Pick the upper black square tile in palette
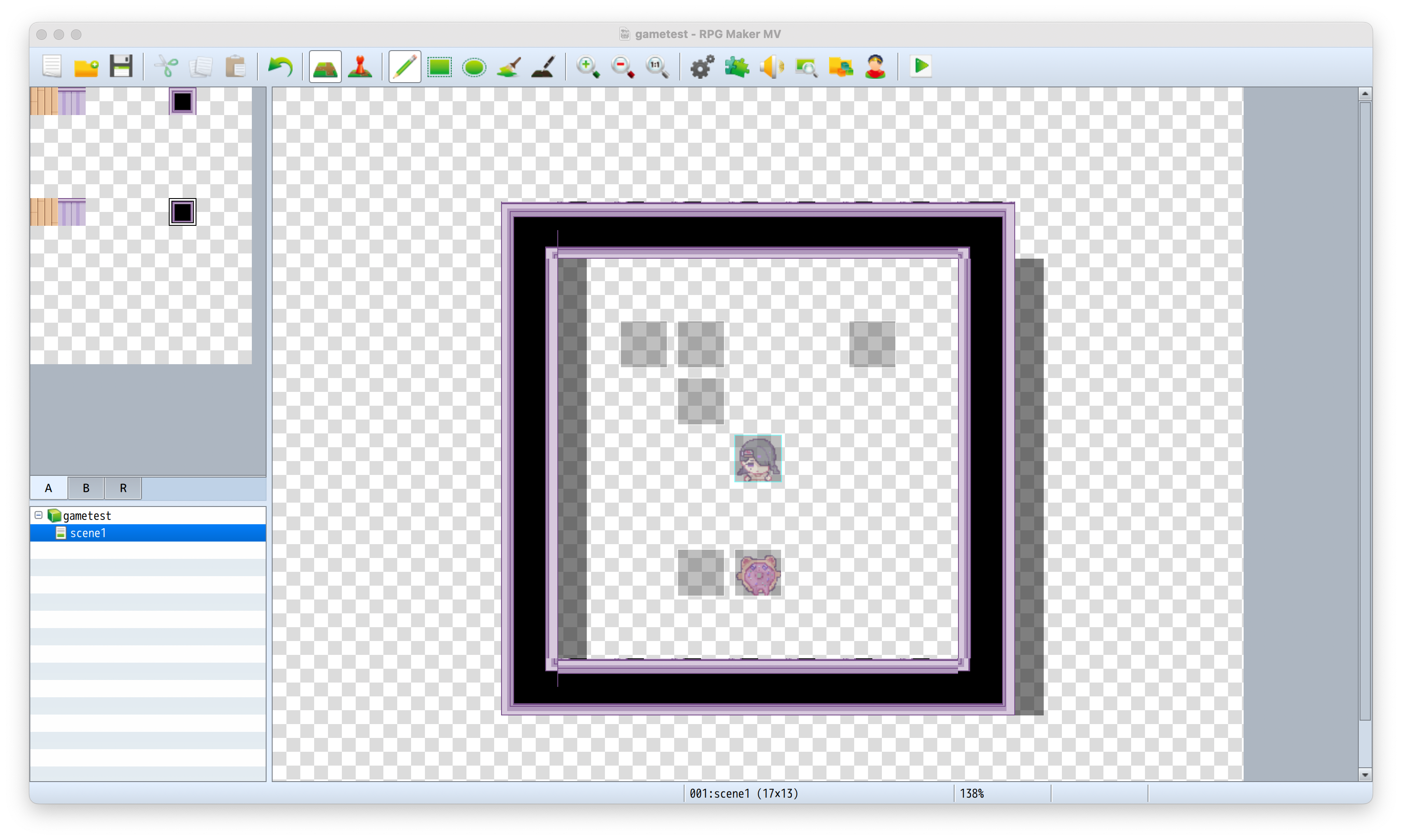This screenshot has width=1402, height=840. (182, 101)
